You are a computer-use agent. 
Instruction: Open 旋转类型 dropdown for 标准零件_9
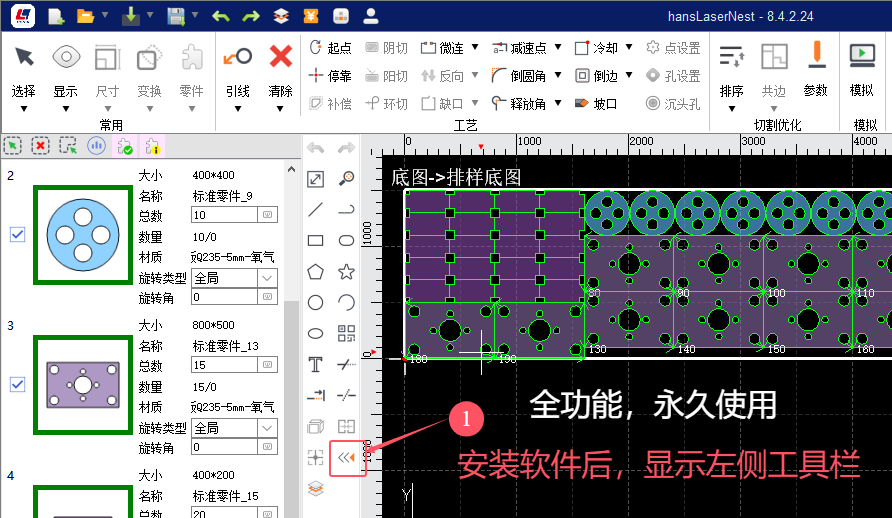[267, 278]
